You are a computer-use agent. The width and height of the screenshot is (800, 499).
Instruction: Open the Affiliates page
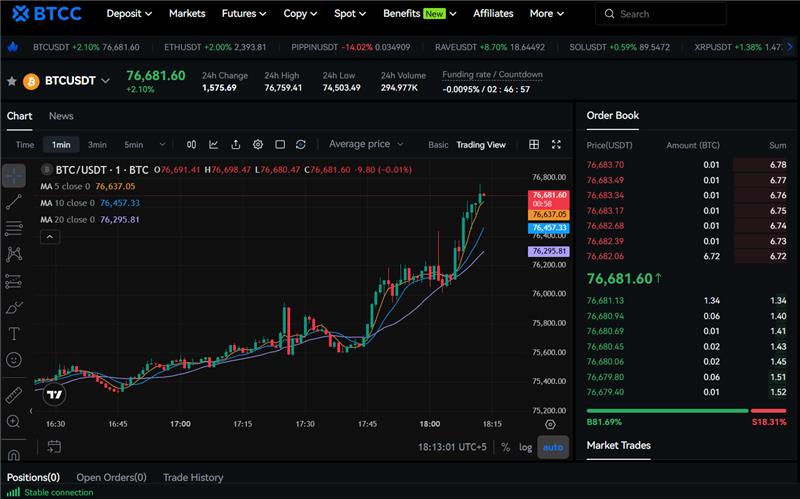pos(493,14)
